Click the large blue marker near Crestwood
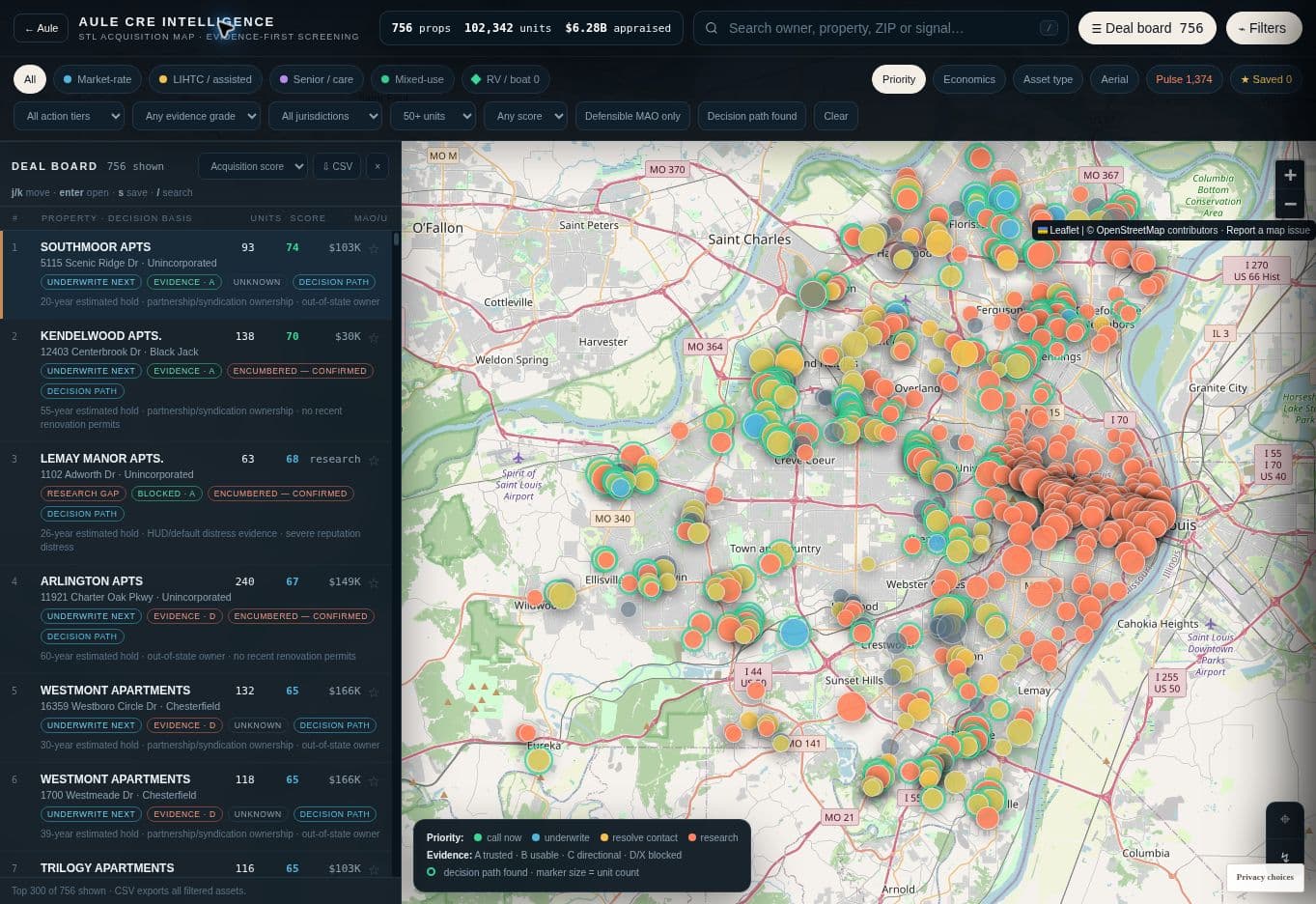The image size is (1316, 904). tap(794, 633)
